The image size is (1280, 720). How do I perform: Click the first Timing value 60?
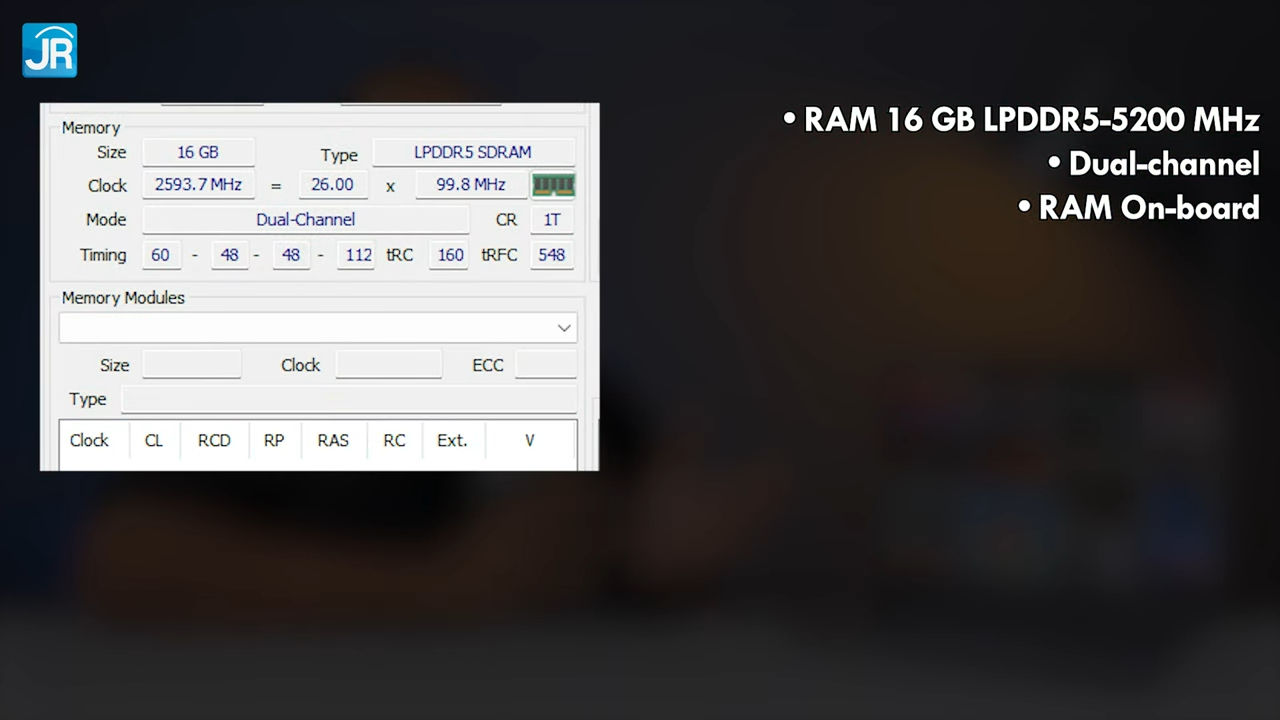point(160,255)
